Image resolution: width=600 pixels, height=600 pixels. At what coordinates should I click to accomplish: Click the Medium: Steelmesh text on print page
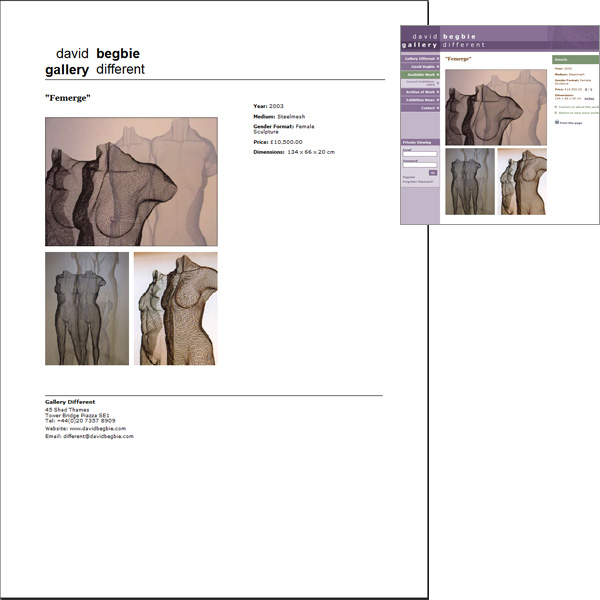click(279, 116)
